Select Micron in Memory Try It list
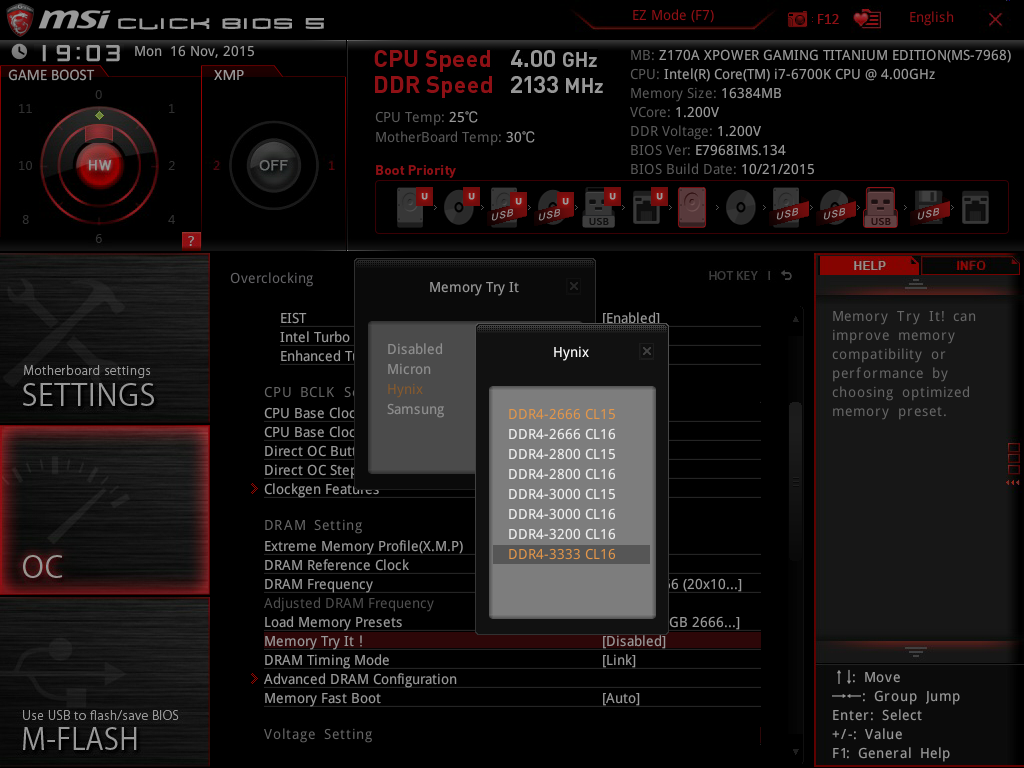 point(409,369)
